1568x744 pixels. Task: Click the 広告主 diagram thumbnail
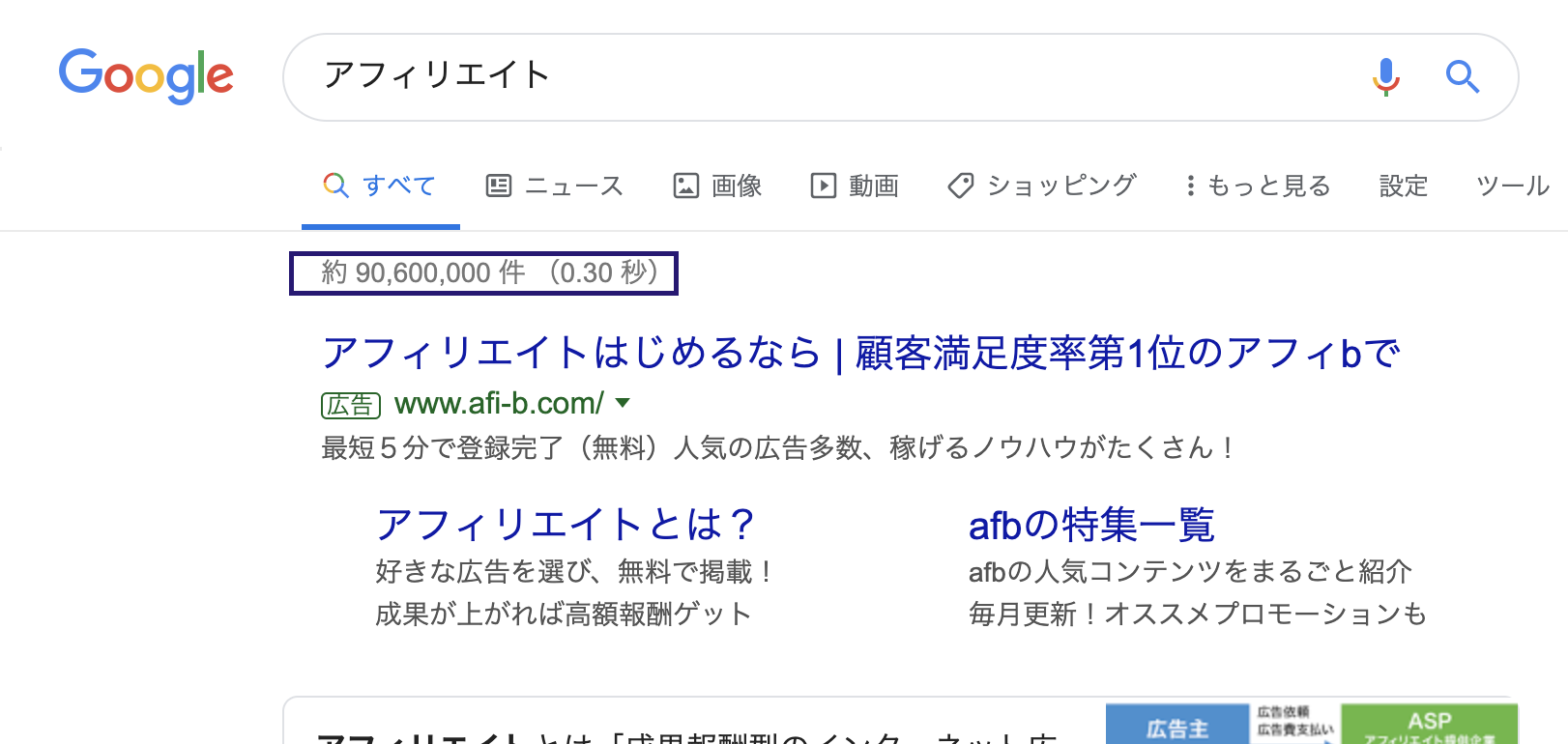[x=1312, y=724]
